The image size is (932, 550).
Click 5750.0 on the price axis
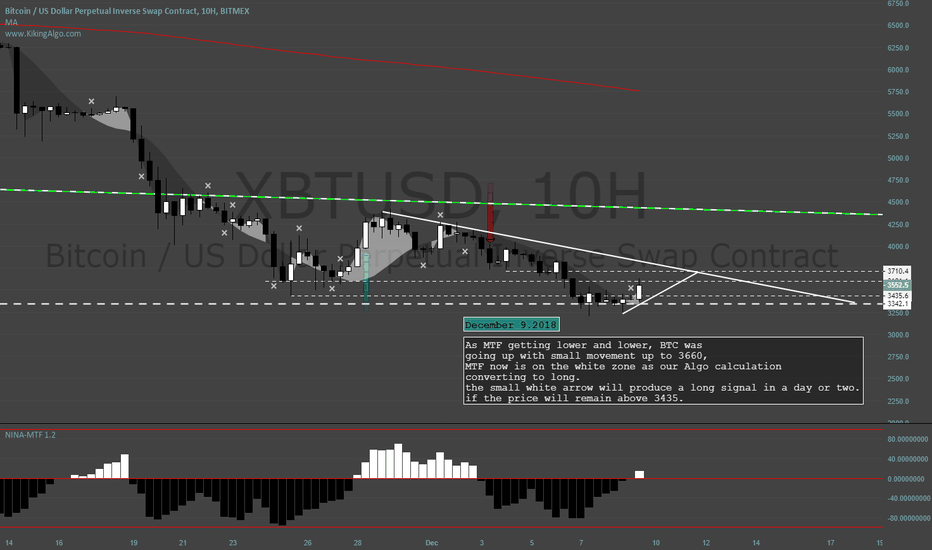click(898, 92)
